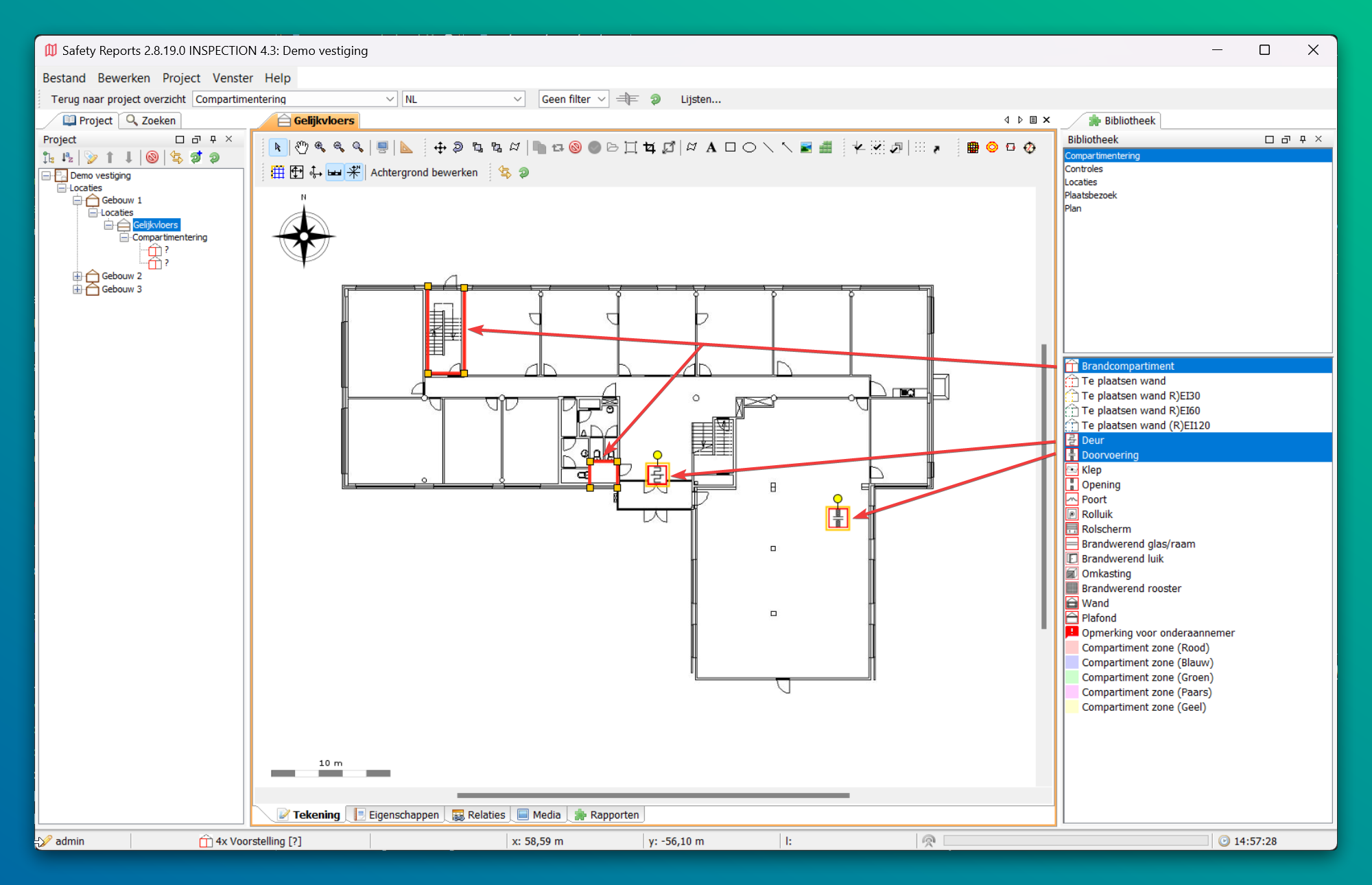This screenshot has height=885, width=1372.
Task: Toggle the north compass display
Action: click(x=354, y=172)
